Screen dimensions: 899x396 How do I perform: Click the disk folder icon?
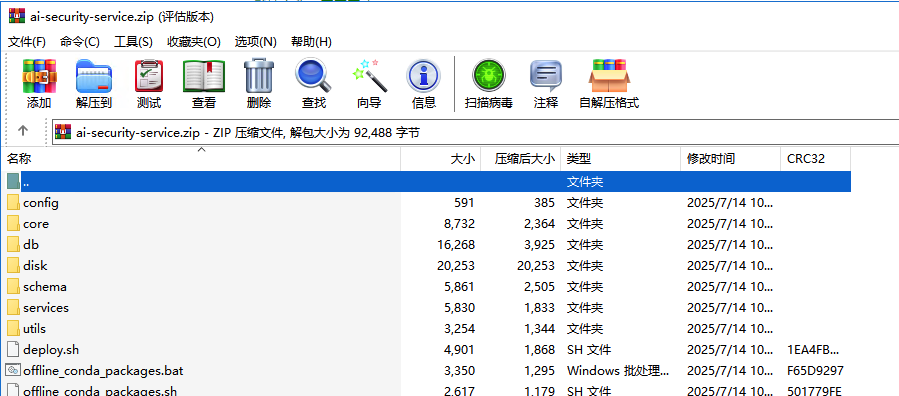[x=13, y=265]
